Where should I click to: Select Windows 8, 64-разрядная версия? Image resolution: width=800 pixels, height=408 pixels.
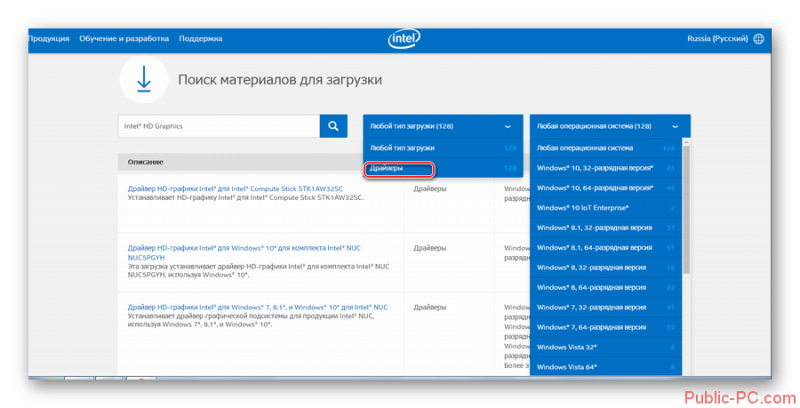(606, 287)
